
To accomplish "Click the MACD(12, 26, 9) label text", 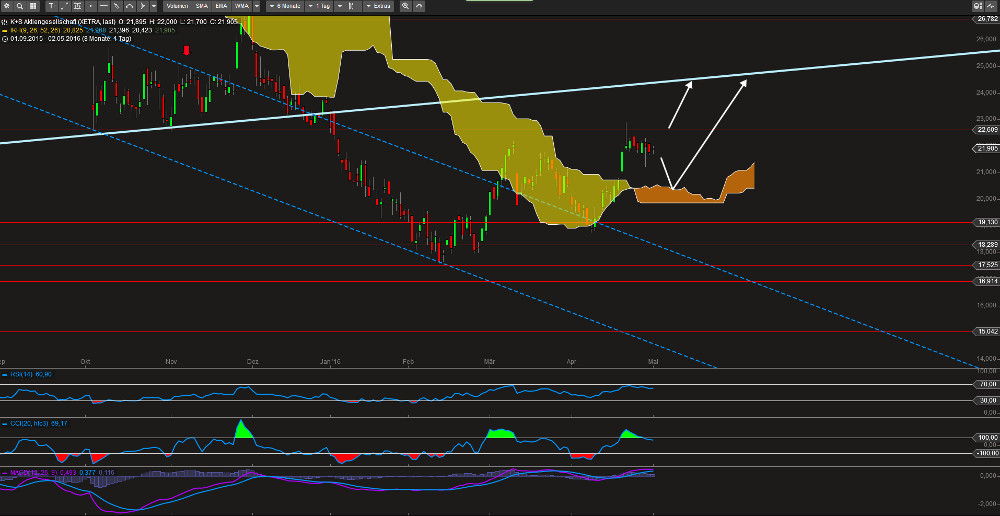I will point(32,473).
